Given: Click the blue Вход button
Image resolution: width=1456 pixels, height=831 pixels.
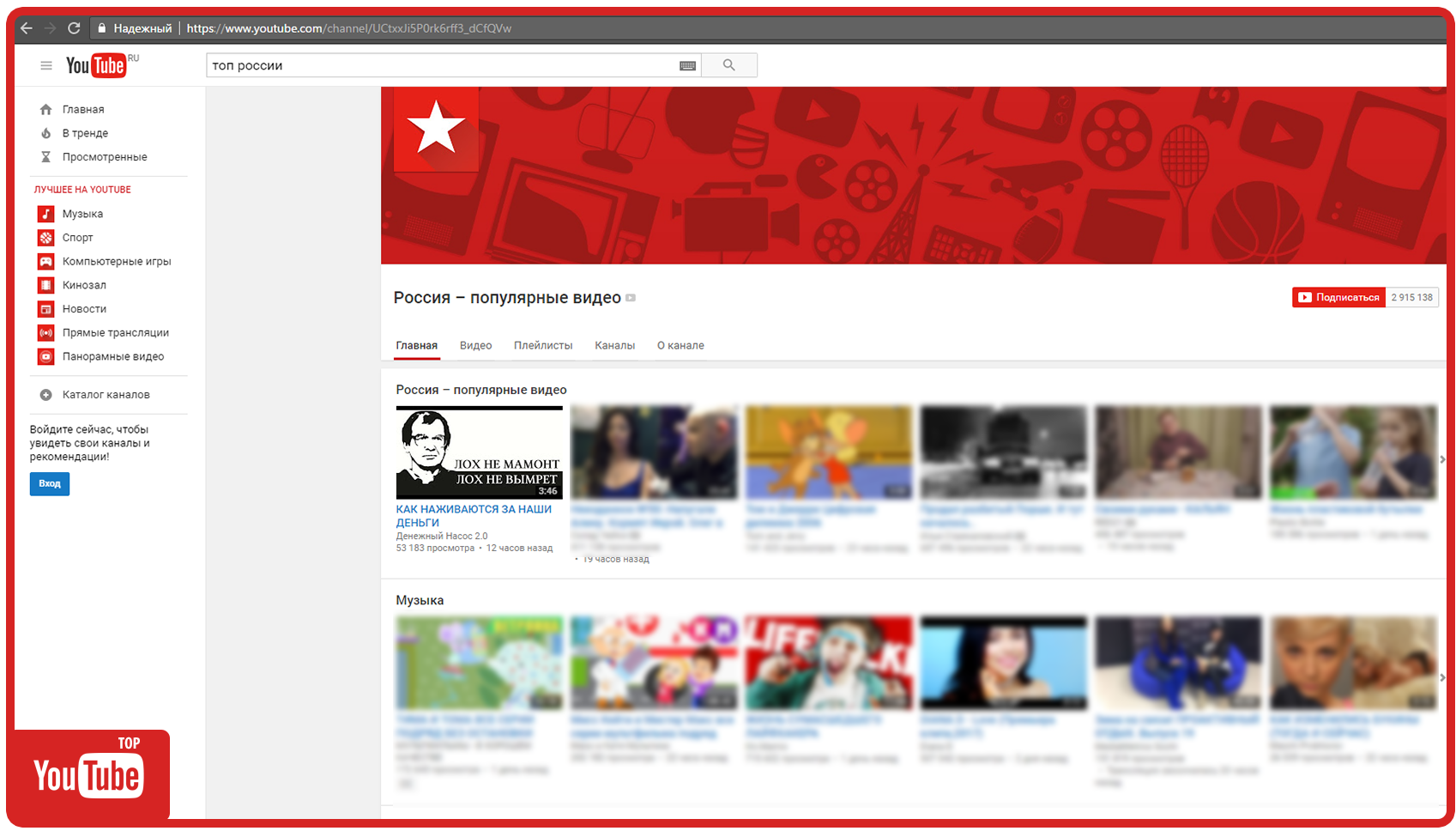Looking at the screenshot, I should (x=49, y=483).
